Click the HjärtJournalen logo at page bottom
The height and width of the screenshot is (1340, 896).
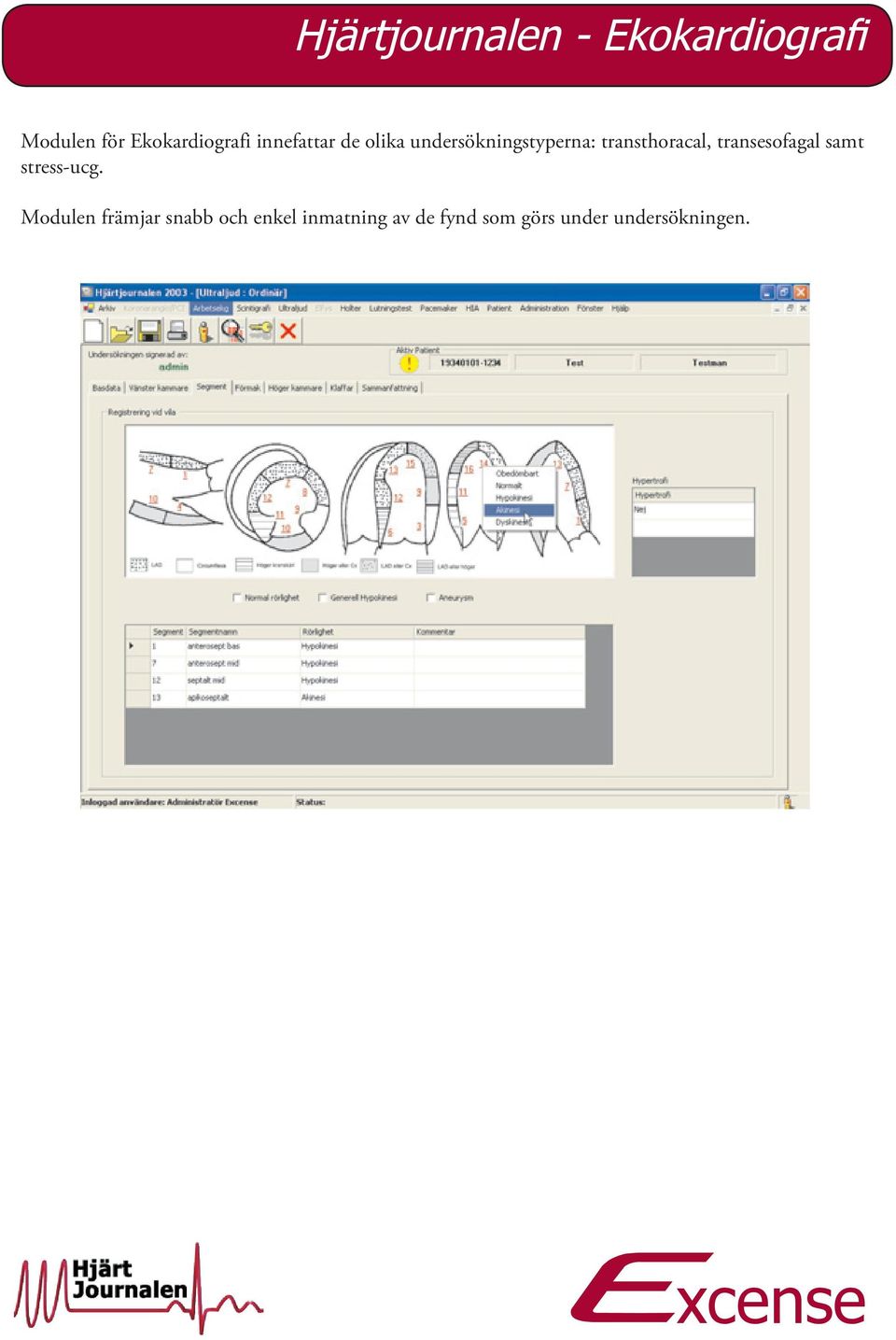138,1287
